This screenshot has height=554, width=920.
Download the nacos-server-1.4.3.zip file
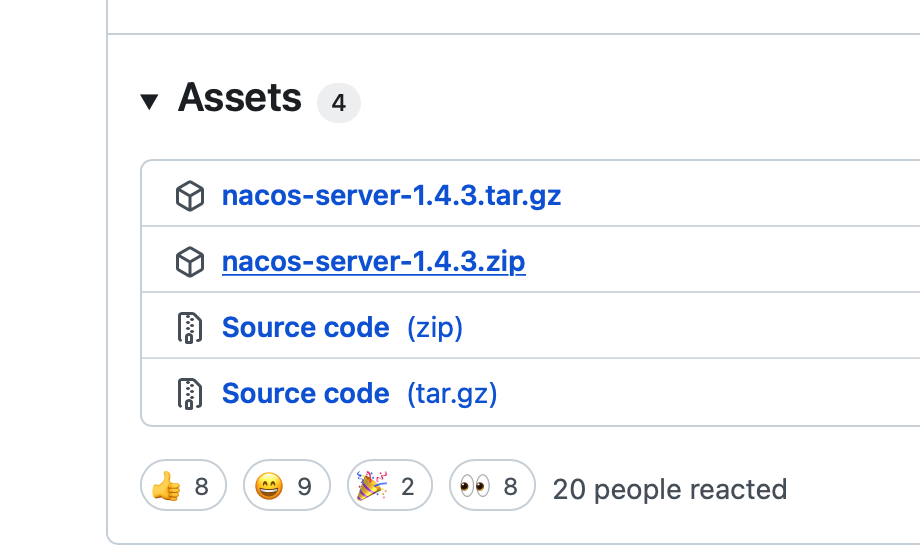373,261
